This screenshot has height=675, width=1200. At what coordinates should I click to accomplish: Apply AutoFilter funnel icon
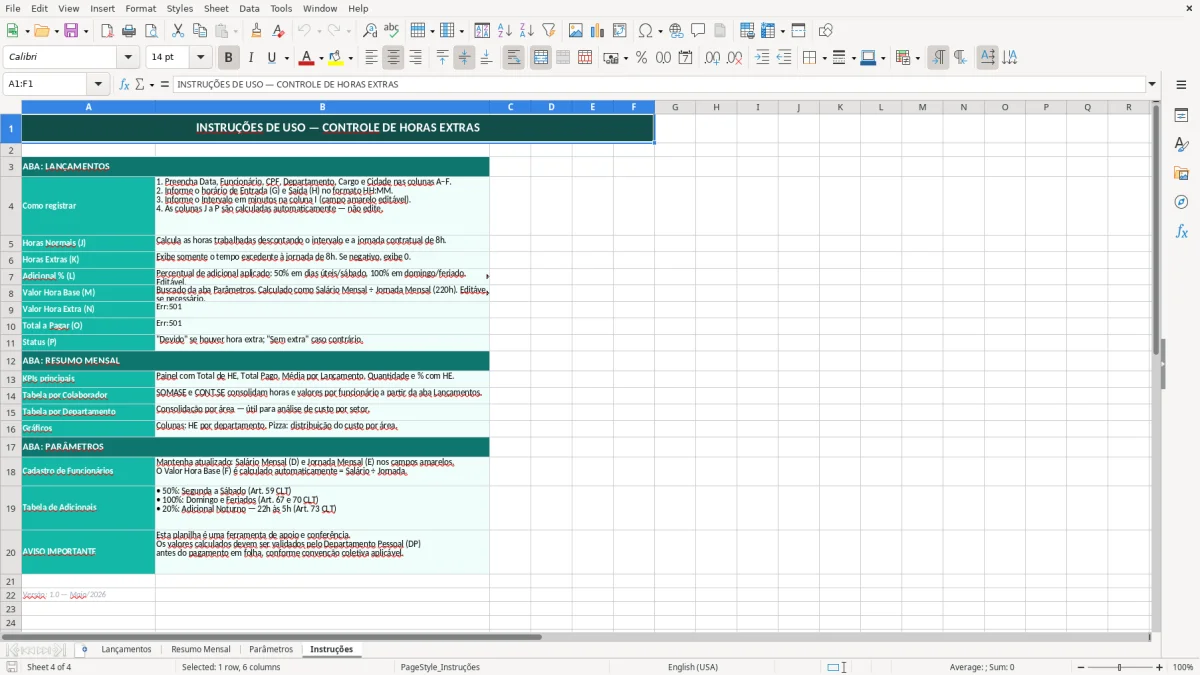tap(548, 31)
